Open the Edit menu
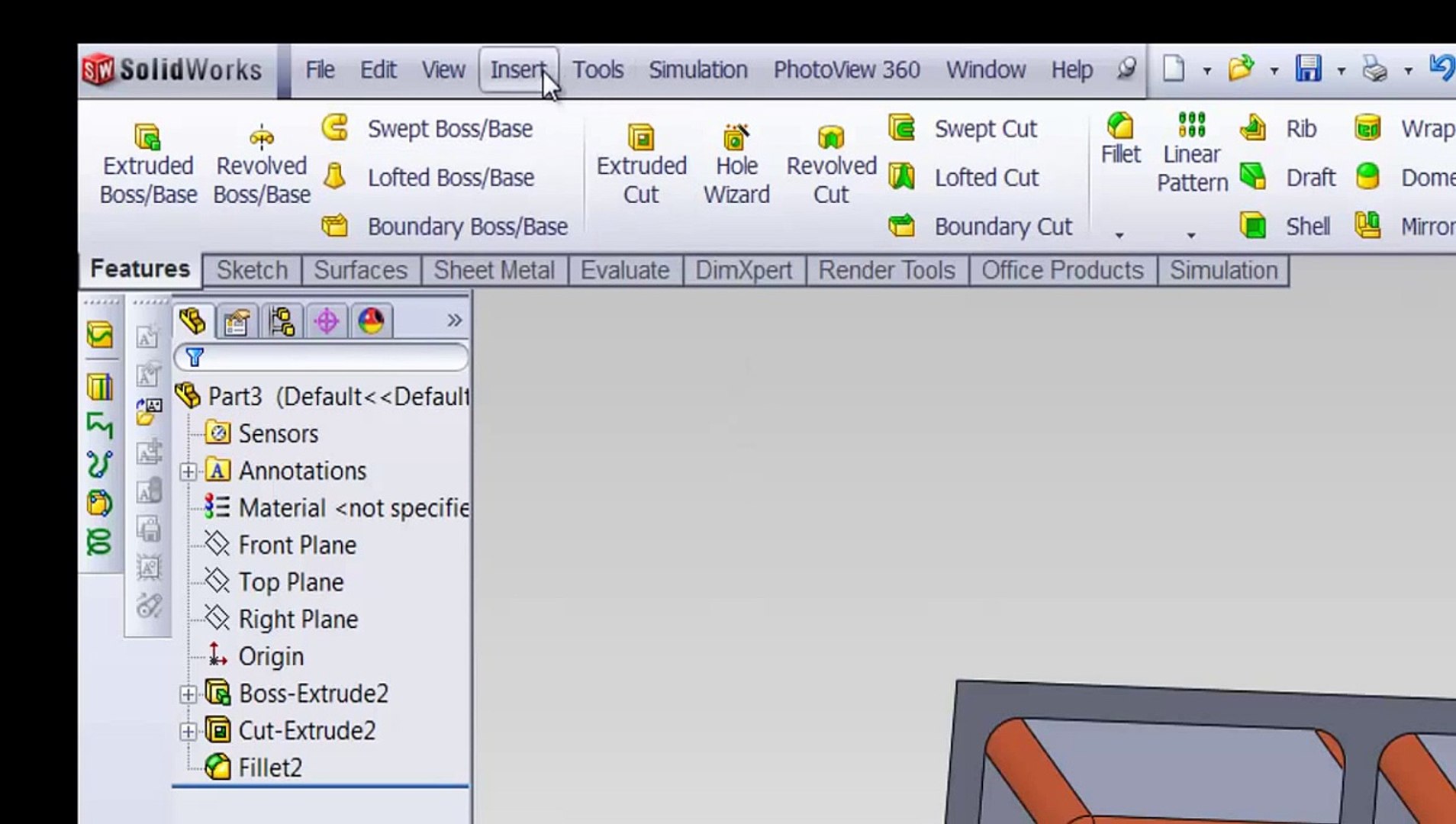The width and height of the screenshot is (1456, 824). [378, 69]
